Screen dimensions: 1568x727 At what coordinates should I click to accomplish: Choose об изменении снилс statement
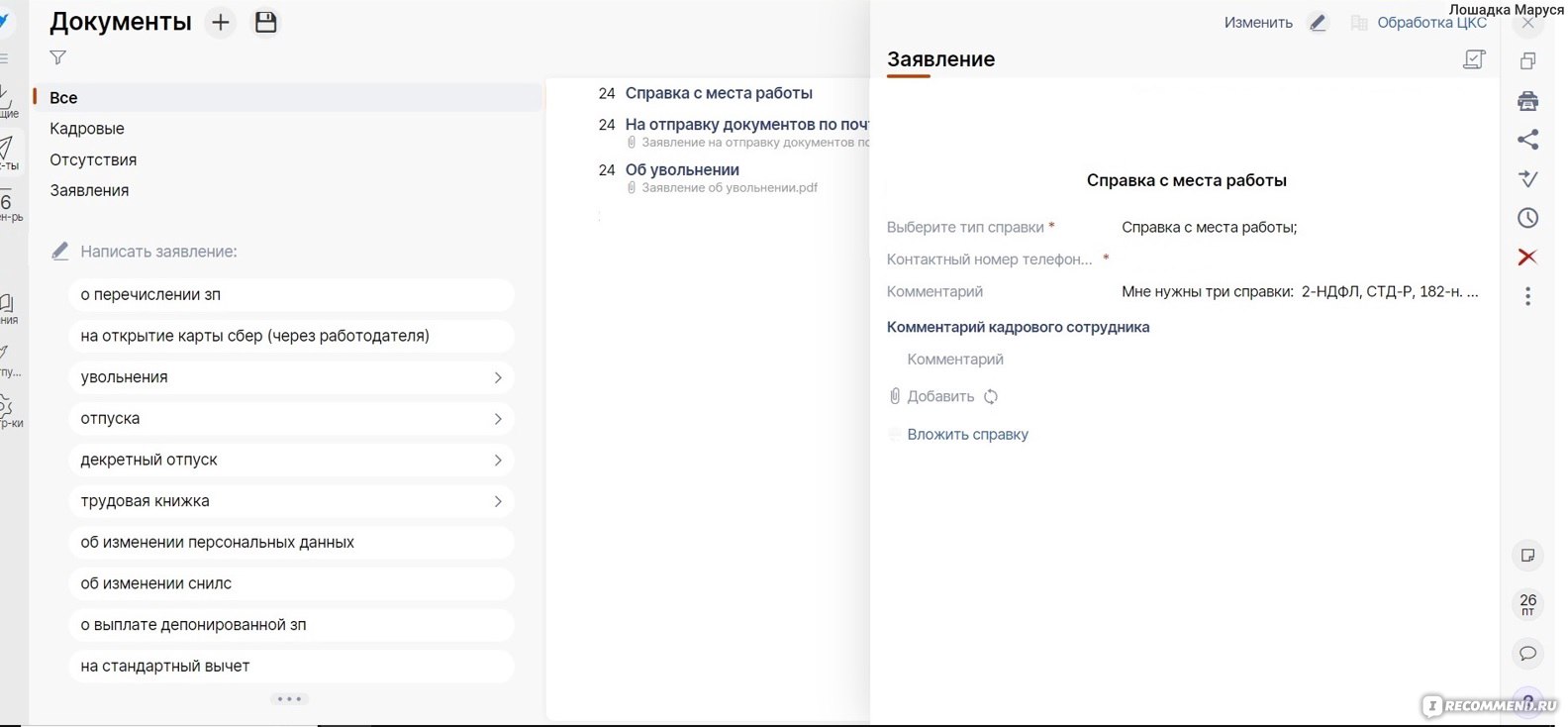(292, 583)
